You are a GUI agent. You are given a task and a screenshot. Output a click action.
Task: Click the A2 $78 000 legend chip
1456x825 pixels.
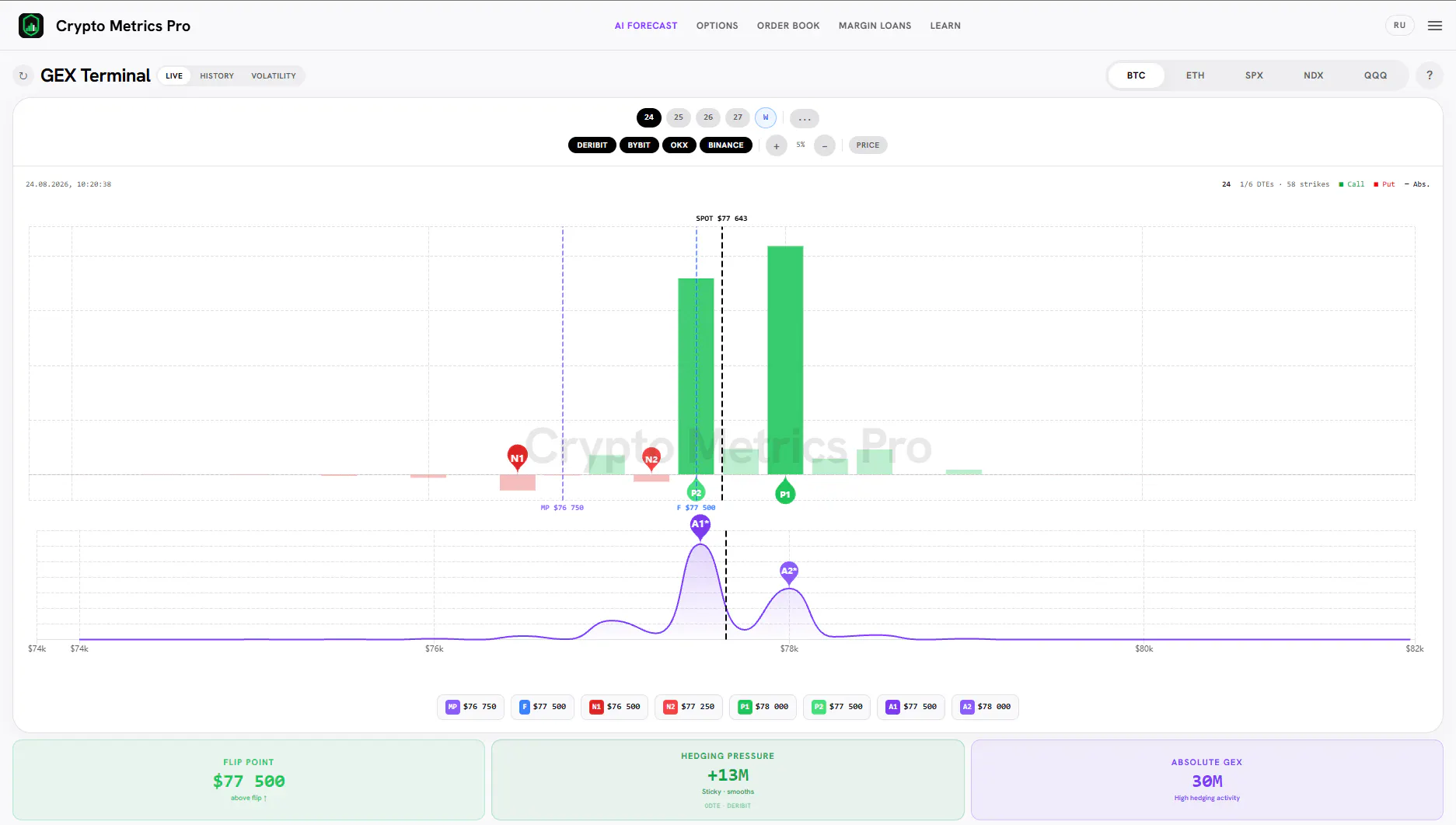(986, 707)
